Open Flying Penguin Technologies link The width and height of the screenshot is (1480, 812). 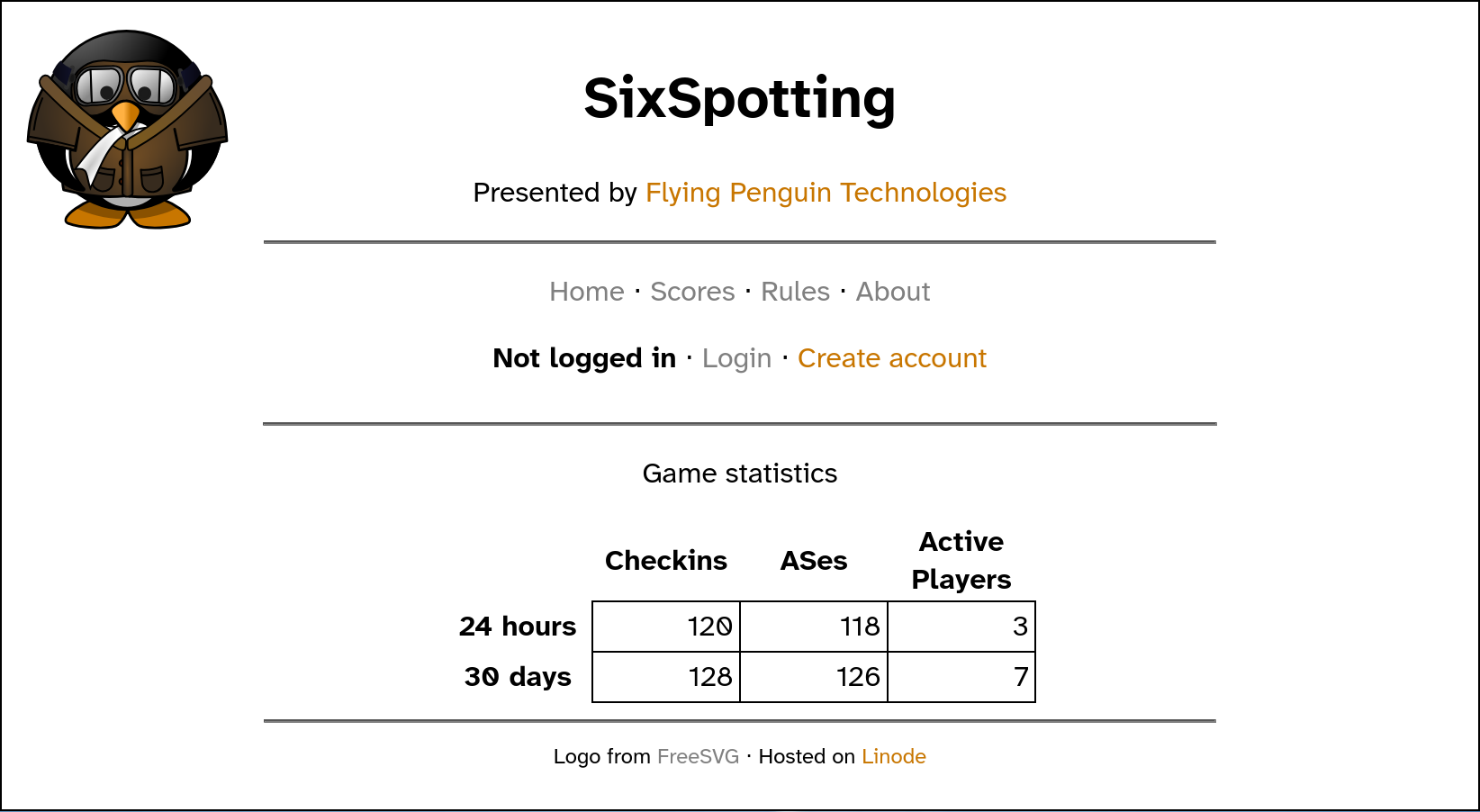click(x=826, y=193)
